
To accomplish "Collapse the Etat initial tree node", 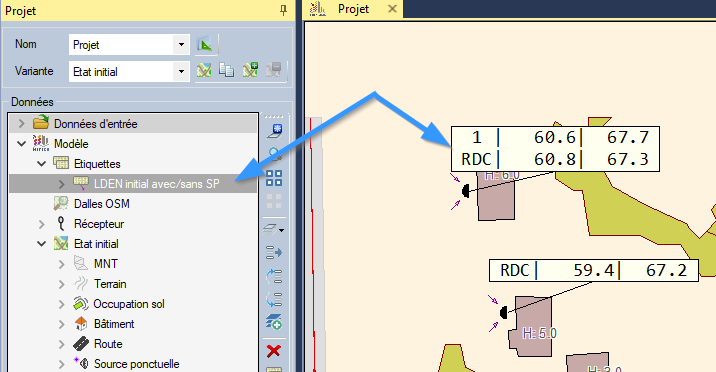I will [42, 244].
